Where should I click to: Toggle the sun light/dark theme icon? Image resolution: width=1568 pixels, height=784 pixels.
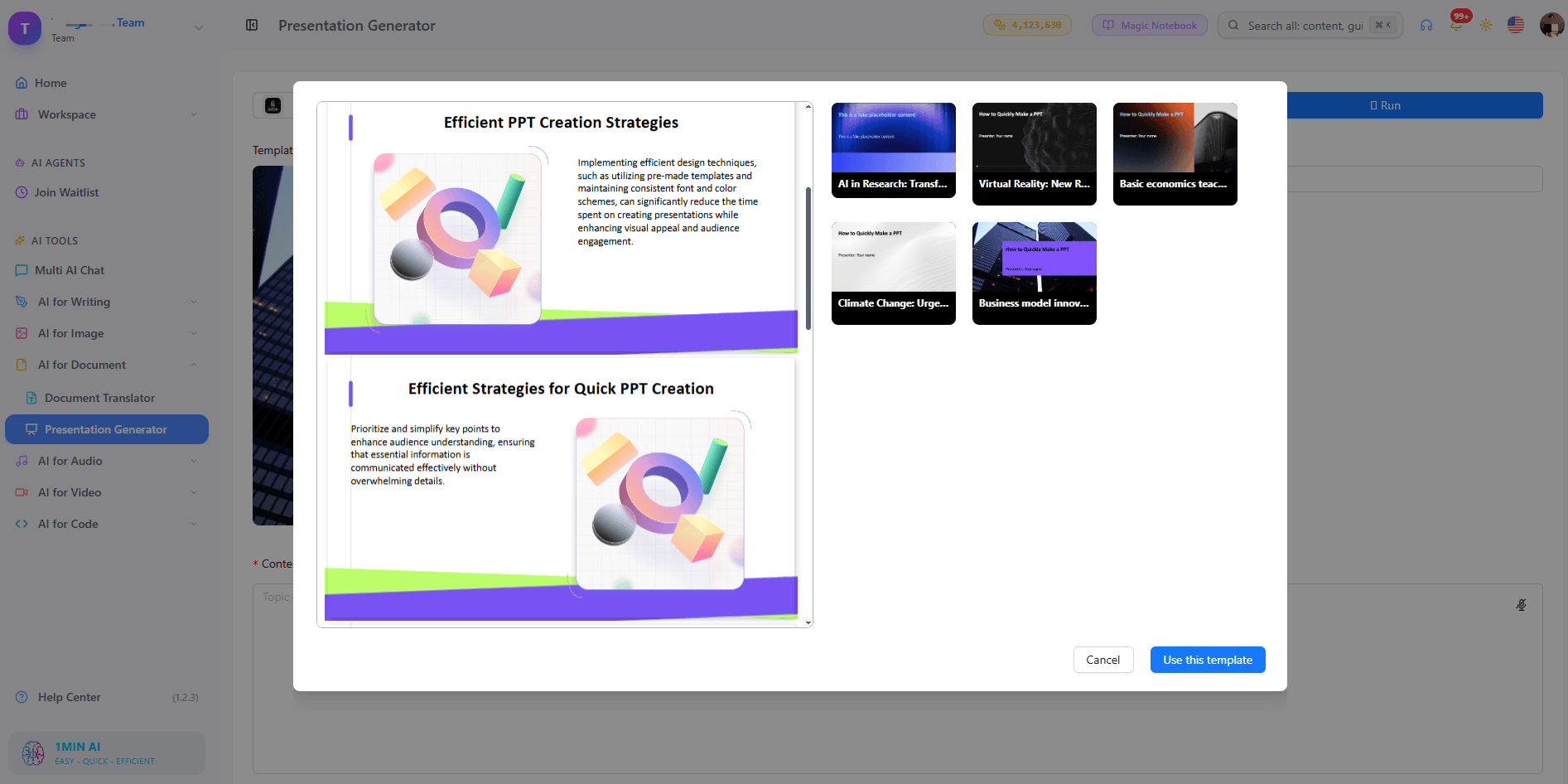[x=1486, y=25]
